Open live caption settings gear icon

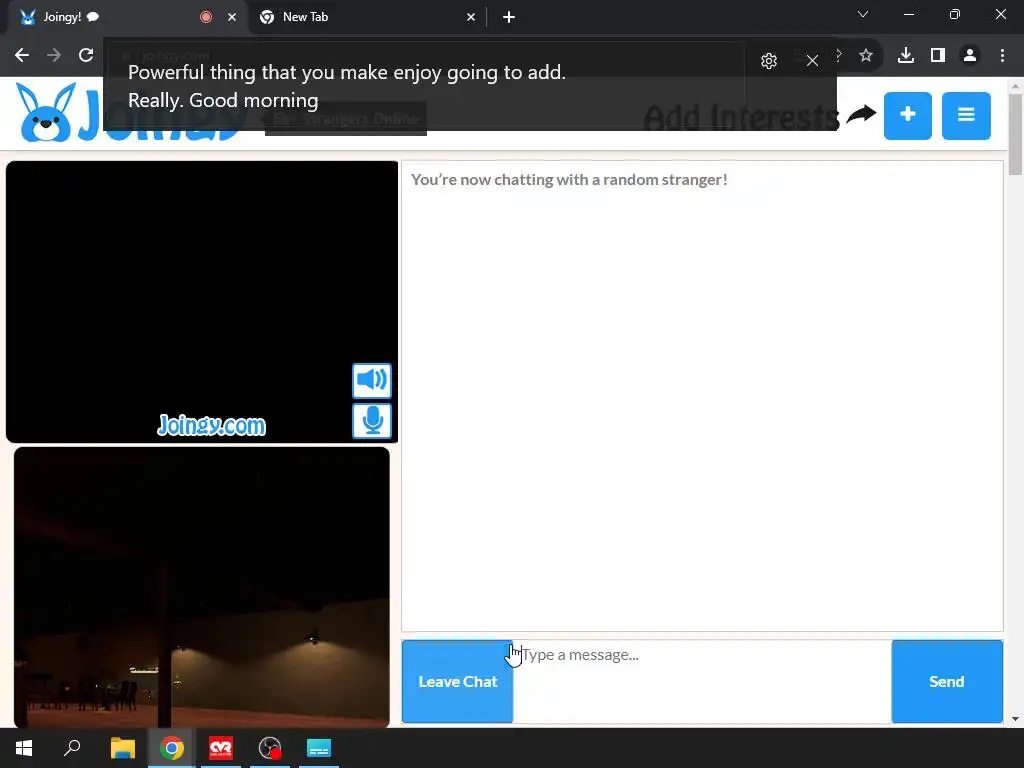pyautogui.click(x=769, y=61)
